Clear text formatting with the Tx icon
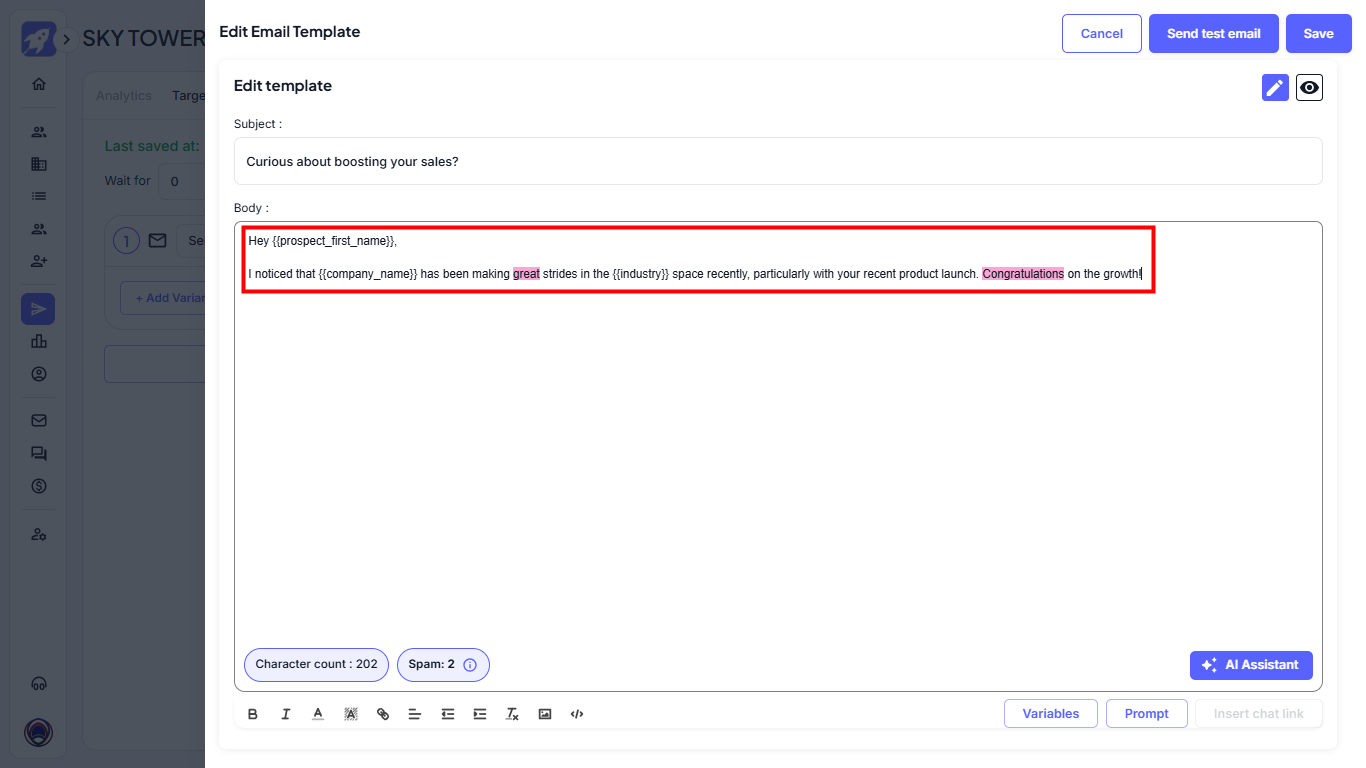Screen dimensions: 1366x768 point(512,714)
